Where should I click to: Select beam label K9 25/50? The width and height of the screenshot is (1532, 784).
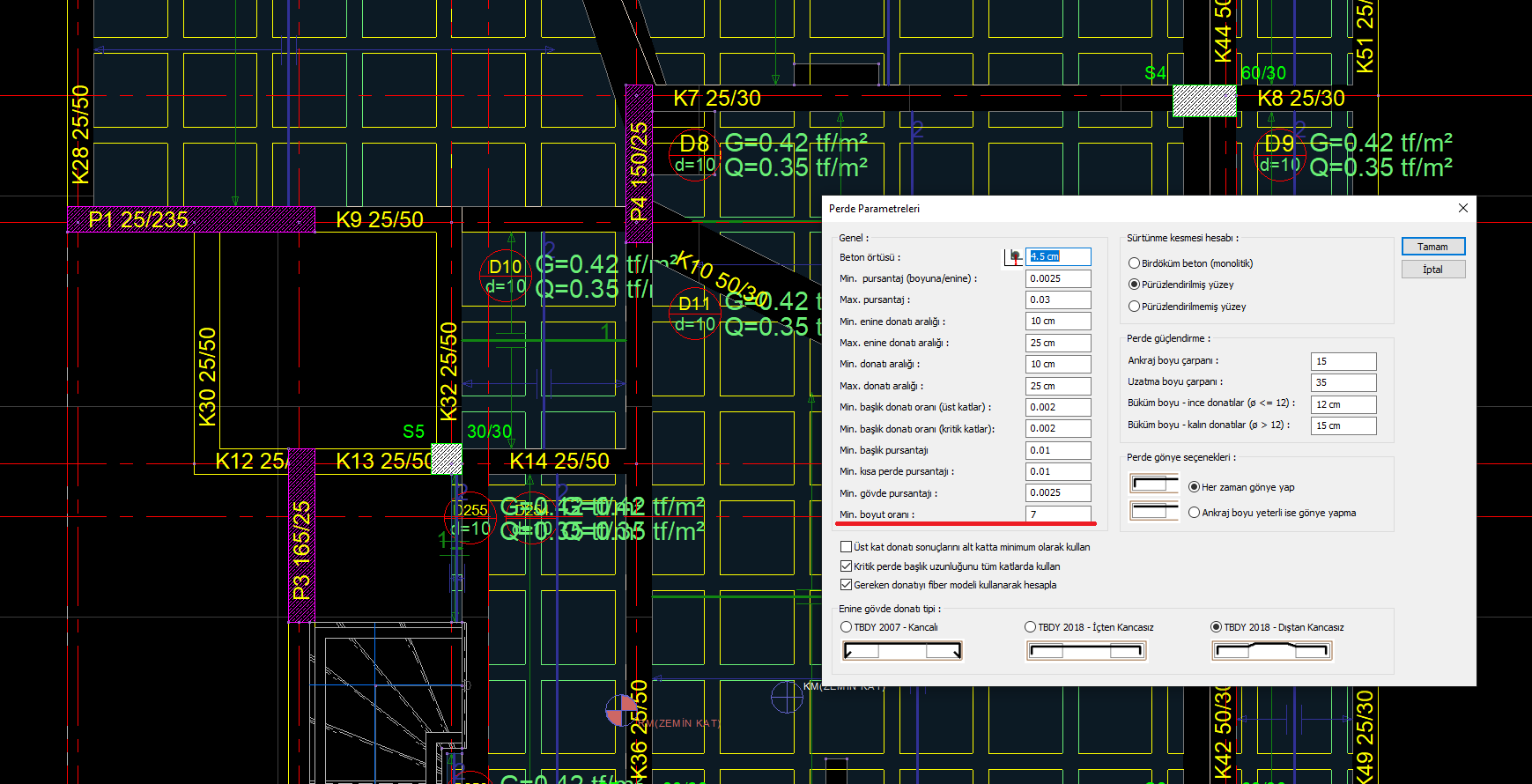[x=380, y=220]
